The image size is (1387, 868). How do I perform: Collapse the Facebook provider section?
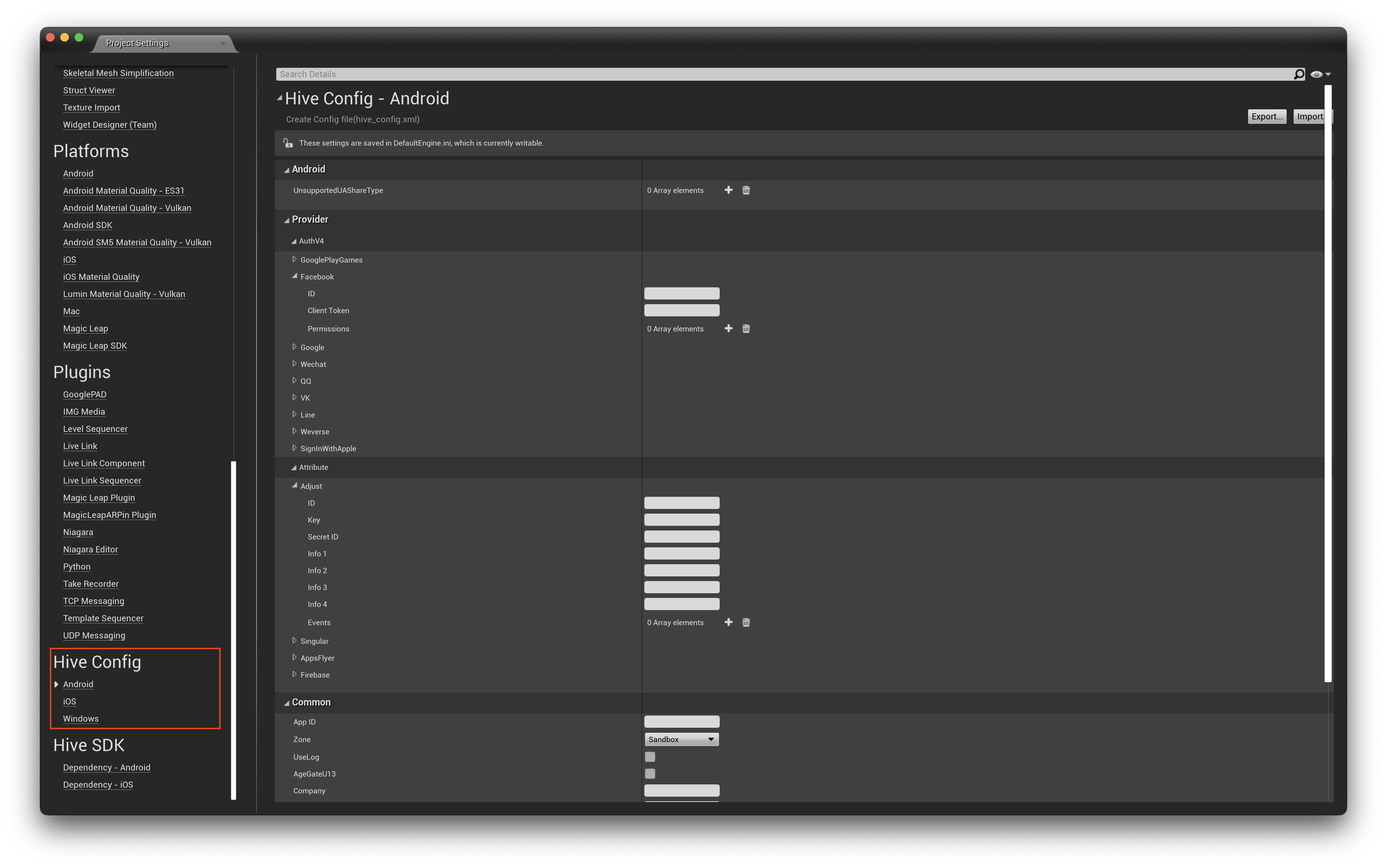click(x=295, y=276)
